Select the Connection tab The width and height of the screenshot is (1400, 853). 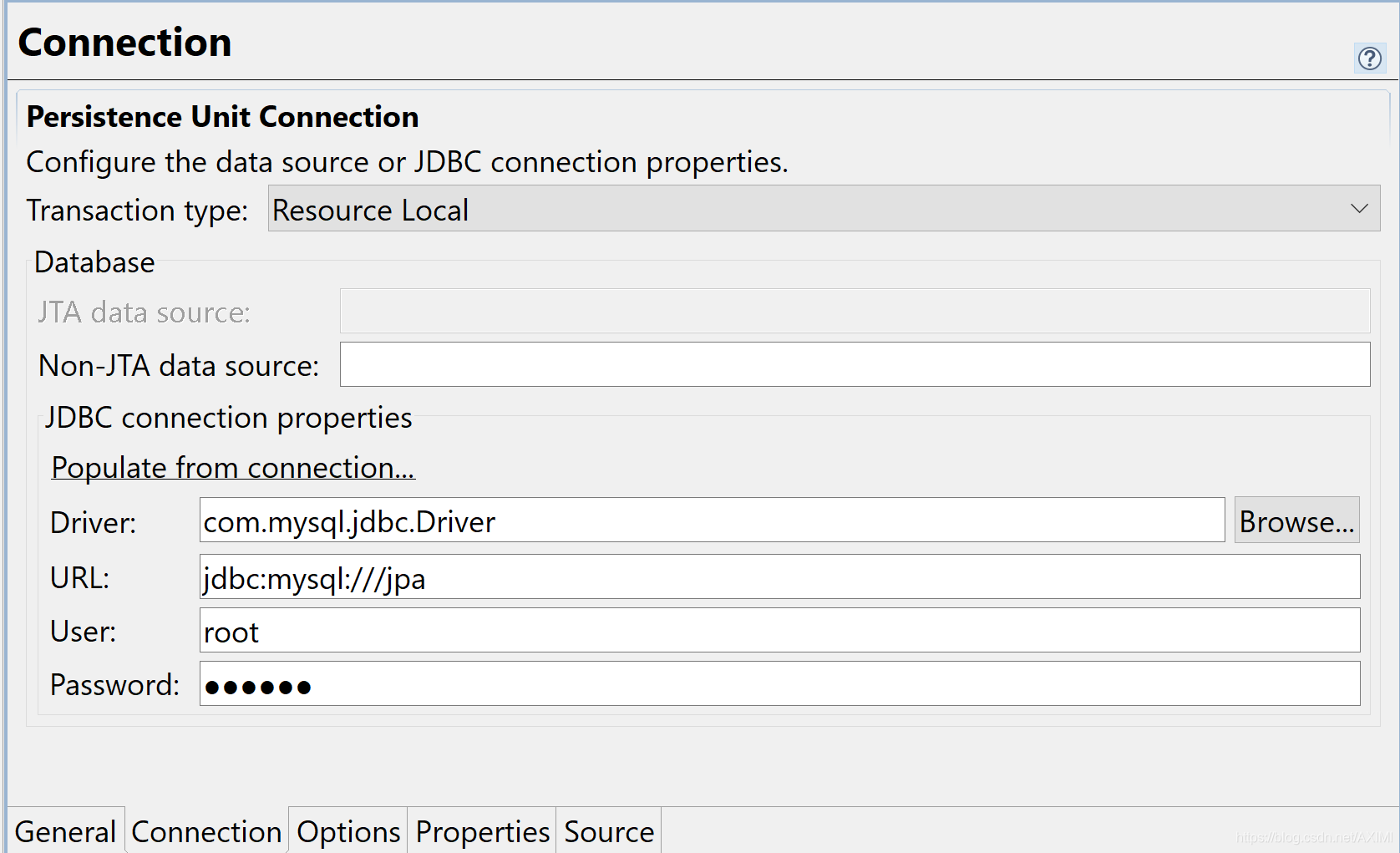pyautogui.click(x=206, y=831)
